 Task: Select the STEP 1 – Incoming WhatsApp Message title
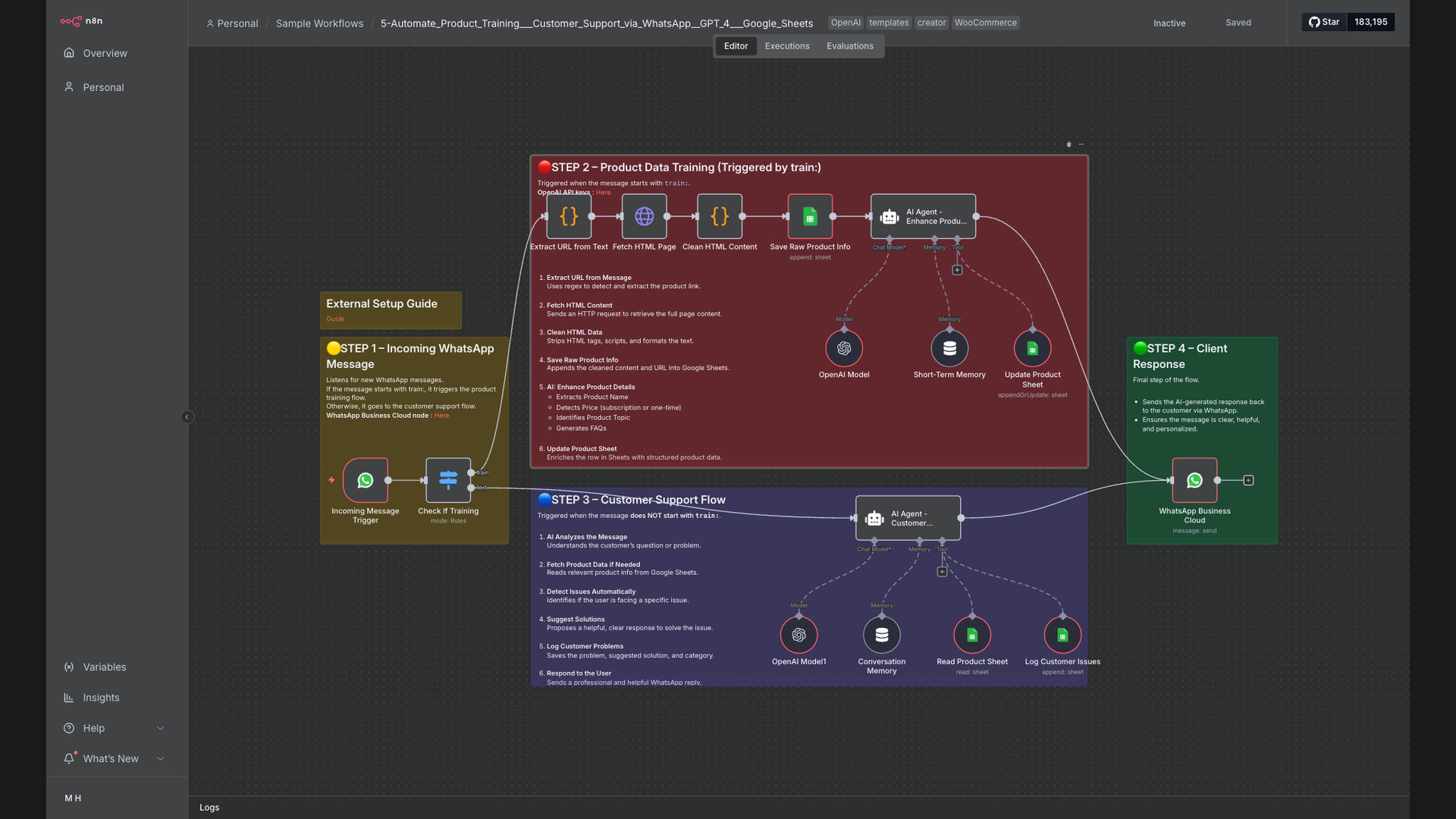(409, 356)
